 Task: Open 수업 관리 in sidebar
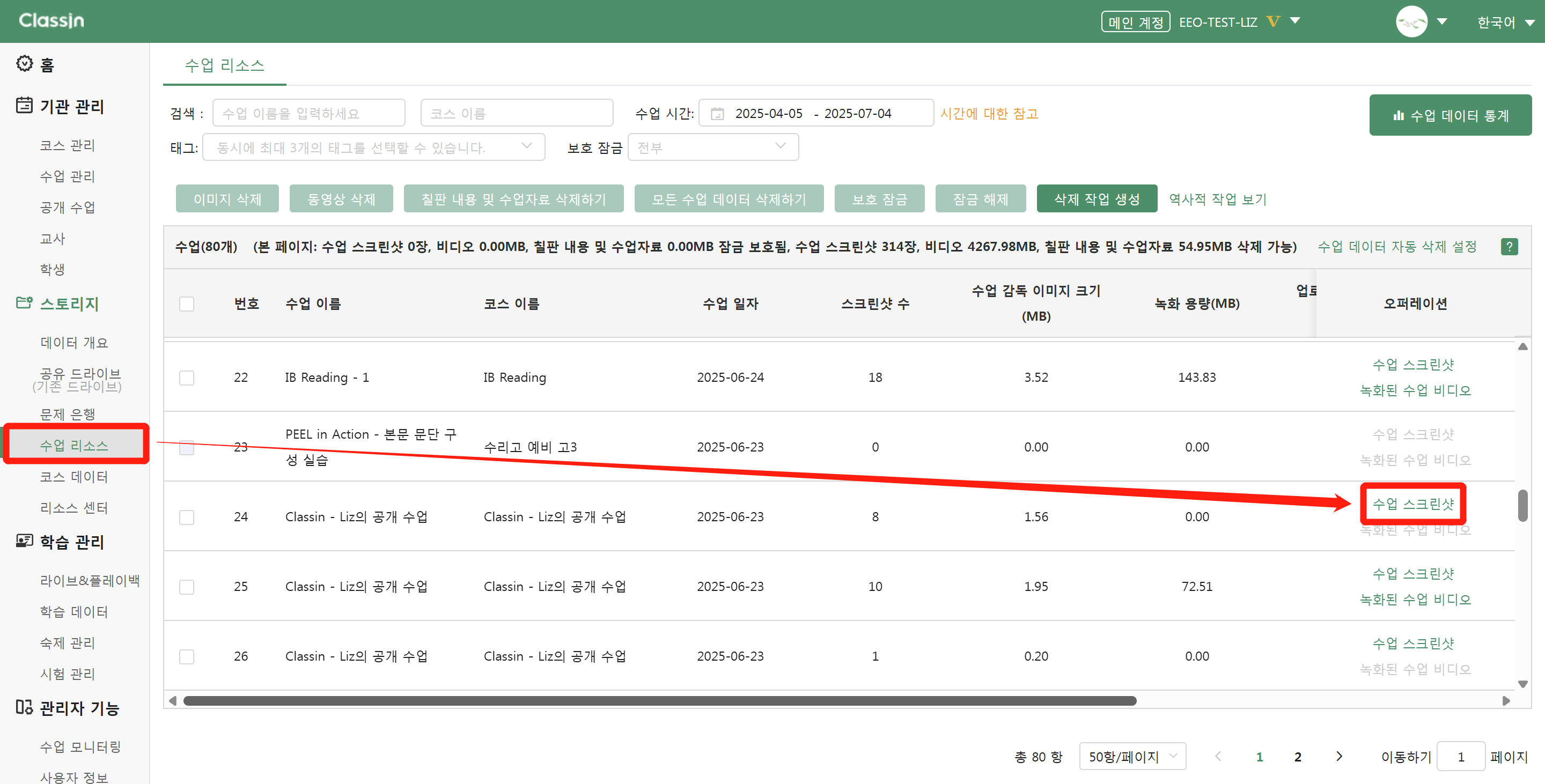(x=67, y=176)
